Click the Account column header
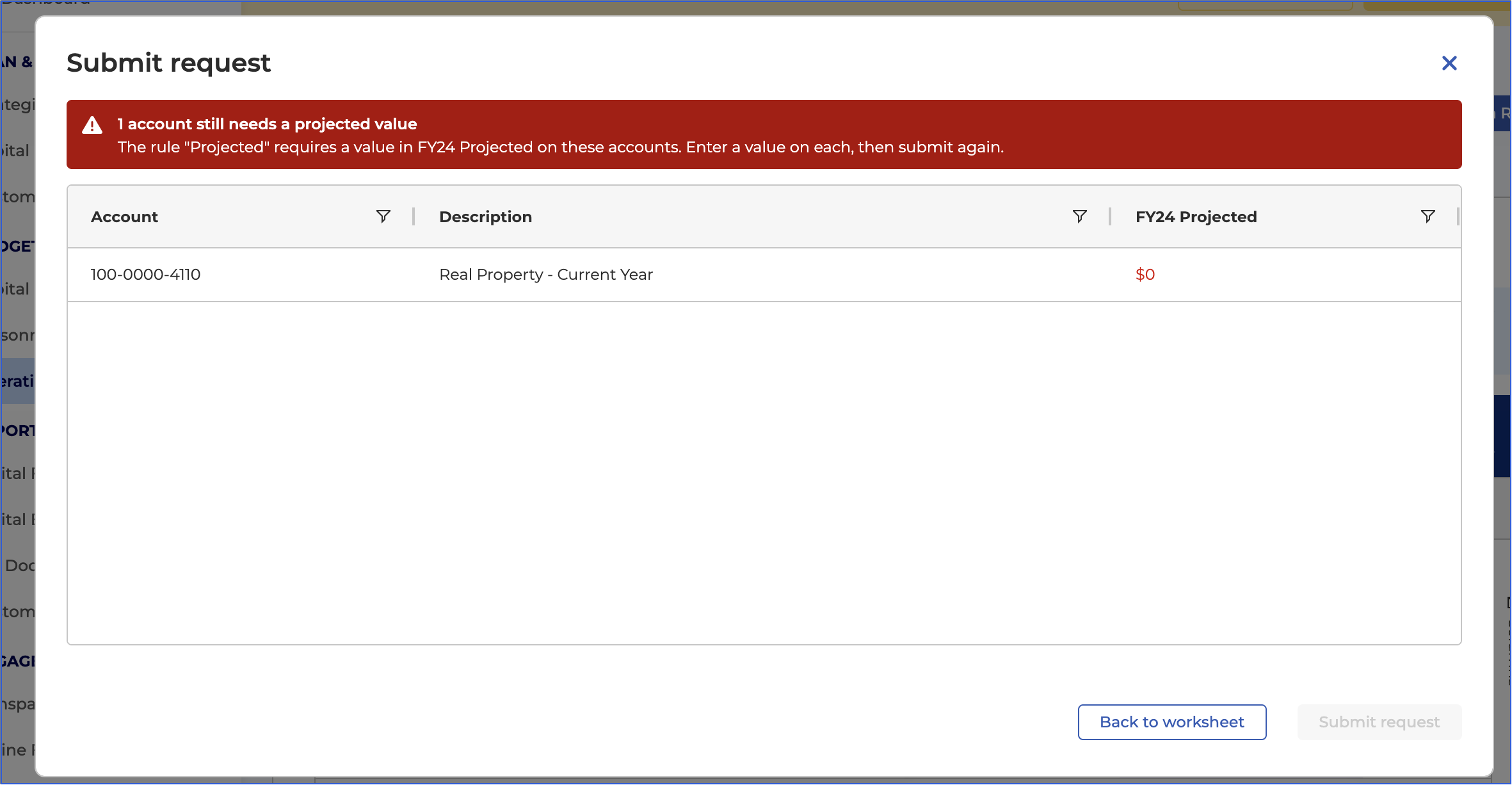 tap(124, 217)
